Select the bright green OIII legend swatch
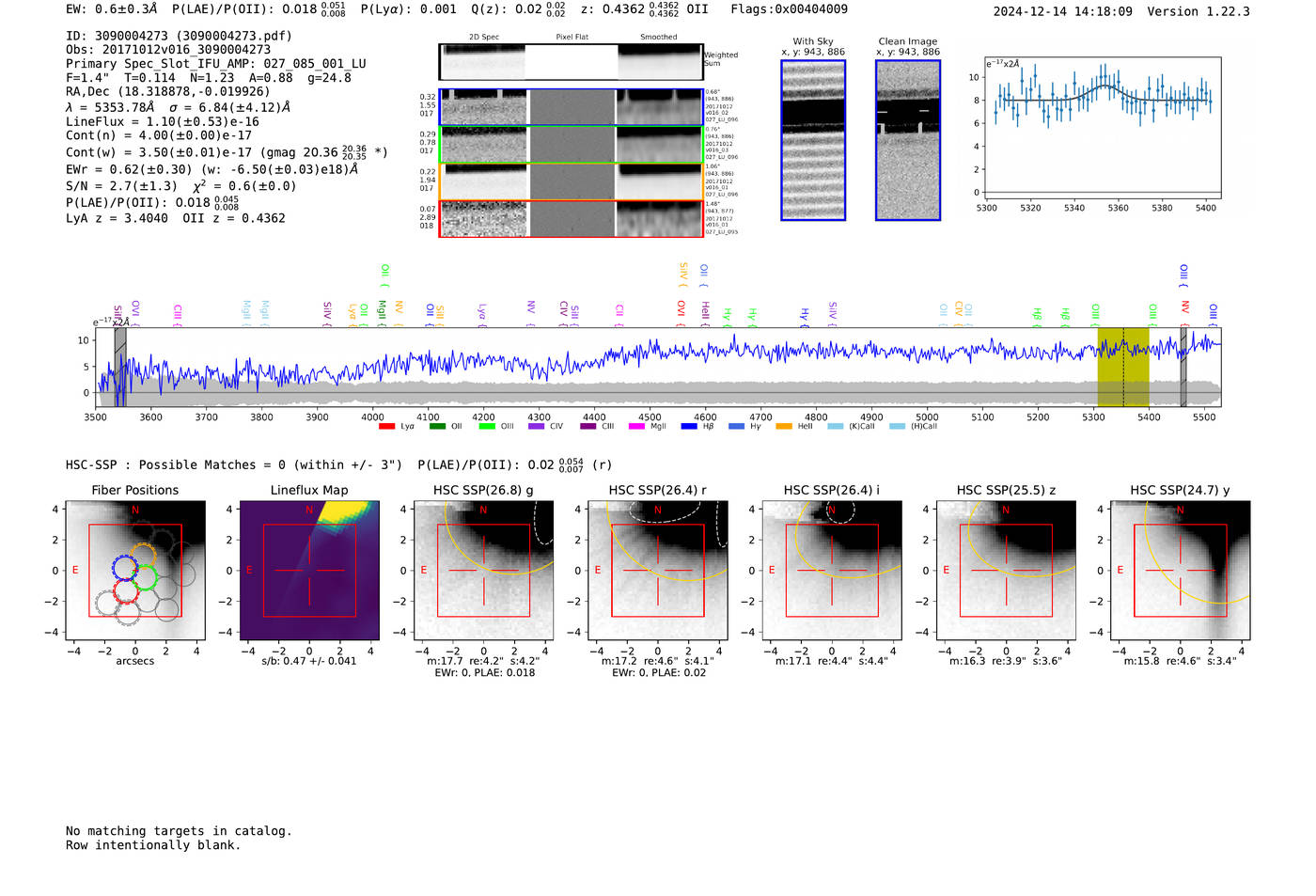This screenshot has width=1316, height=896. click(487, 427)
